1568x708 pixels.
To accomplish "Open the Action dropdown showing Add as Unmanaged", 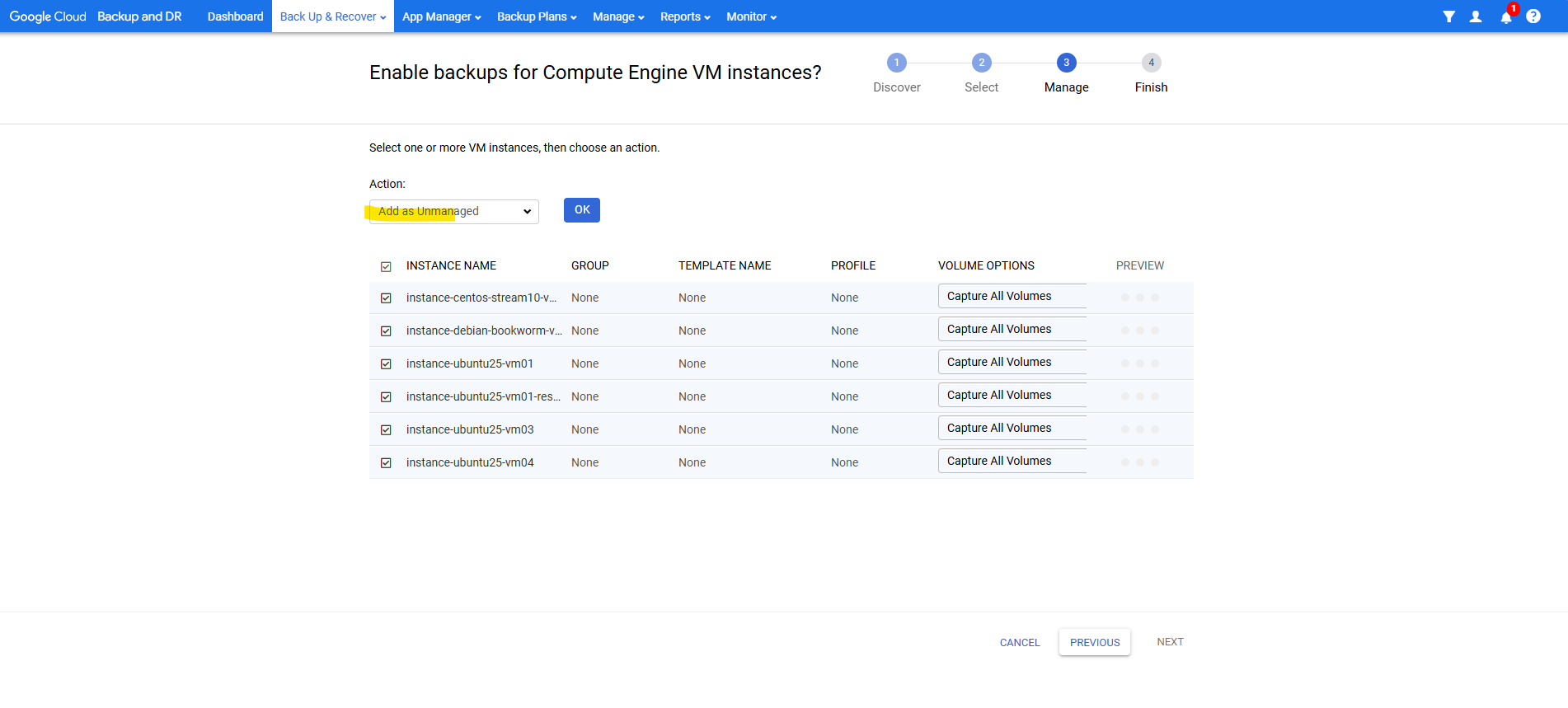I will point(453,212).
